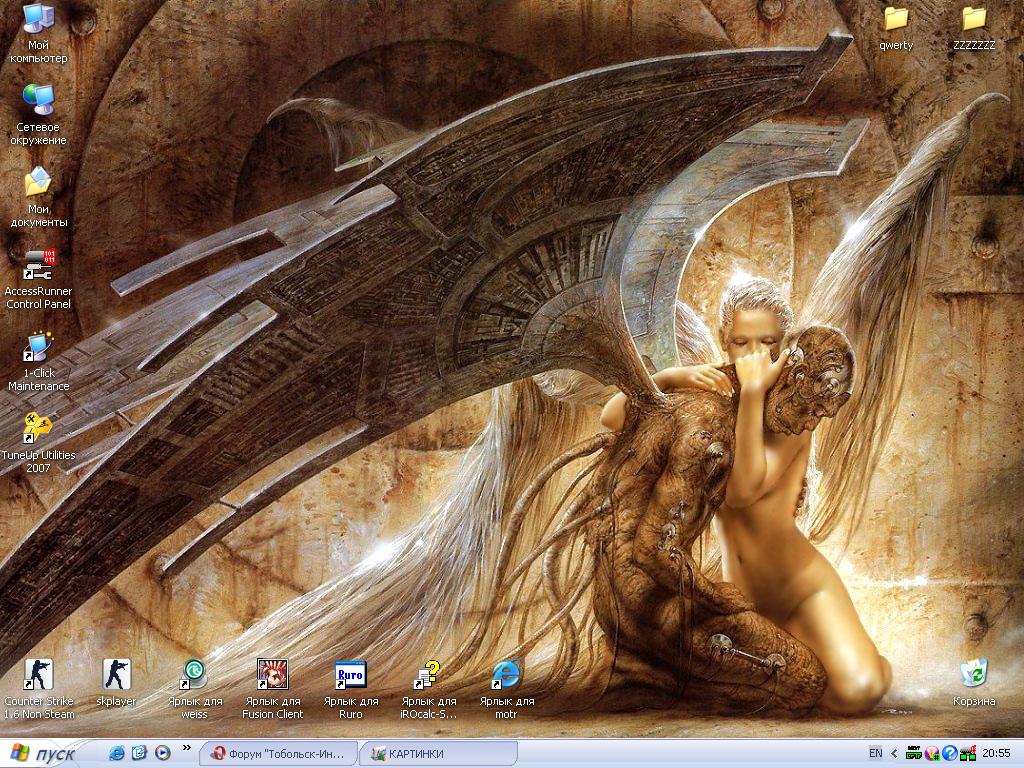Viewport: 1024px width, 768px height.
Task: Switch to Форум Тобольск-Ин... Opera taskbar button
Action: pos(278,754)
